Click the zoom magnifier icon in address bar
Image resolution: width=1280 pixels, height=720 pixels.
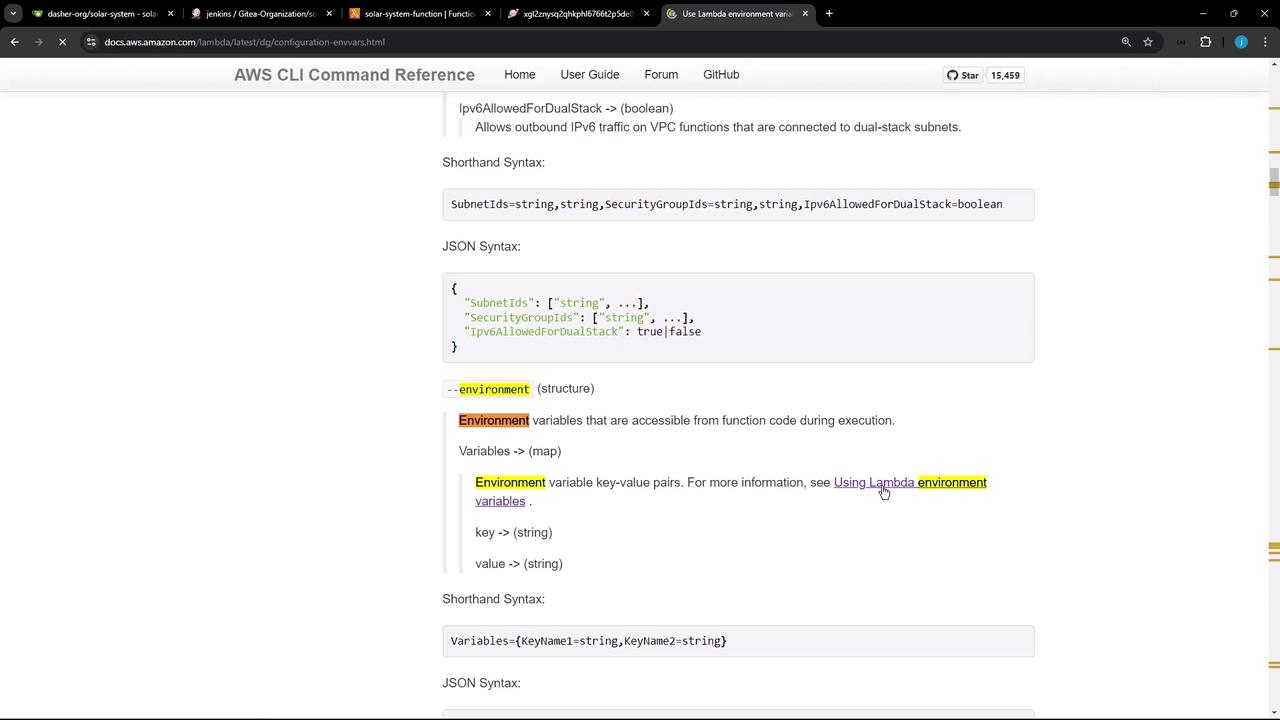click(1126, 42)
